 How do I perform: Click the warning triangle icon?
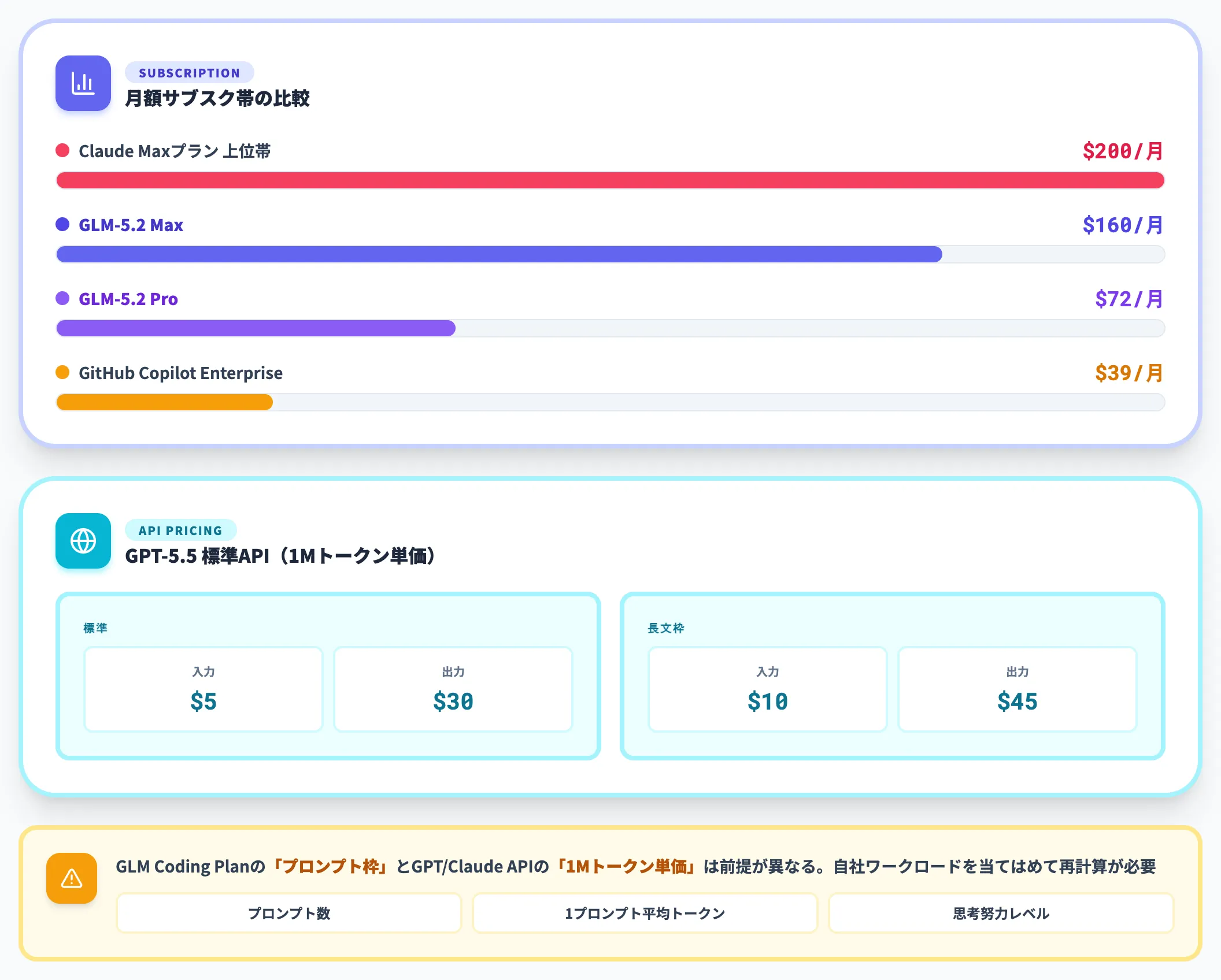(72, 878)
